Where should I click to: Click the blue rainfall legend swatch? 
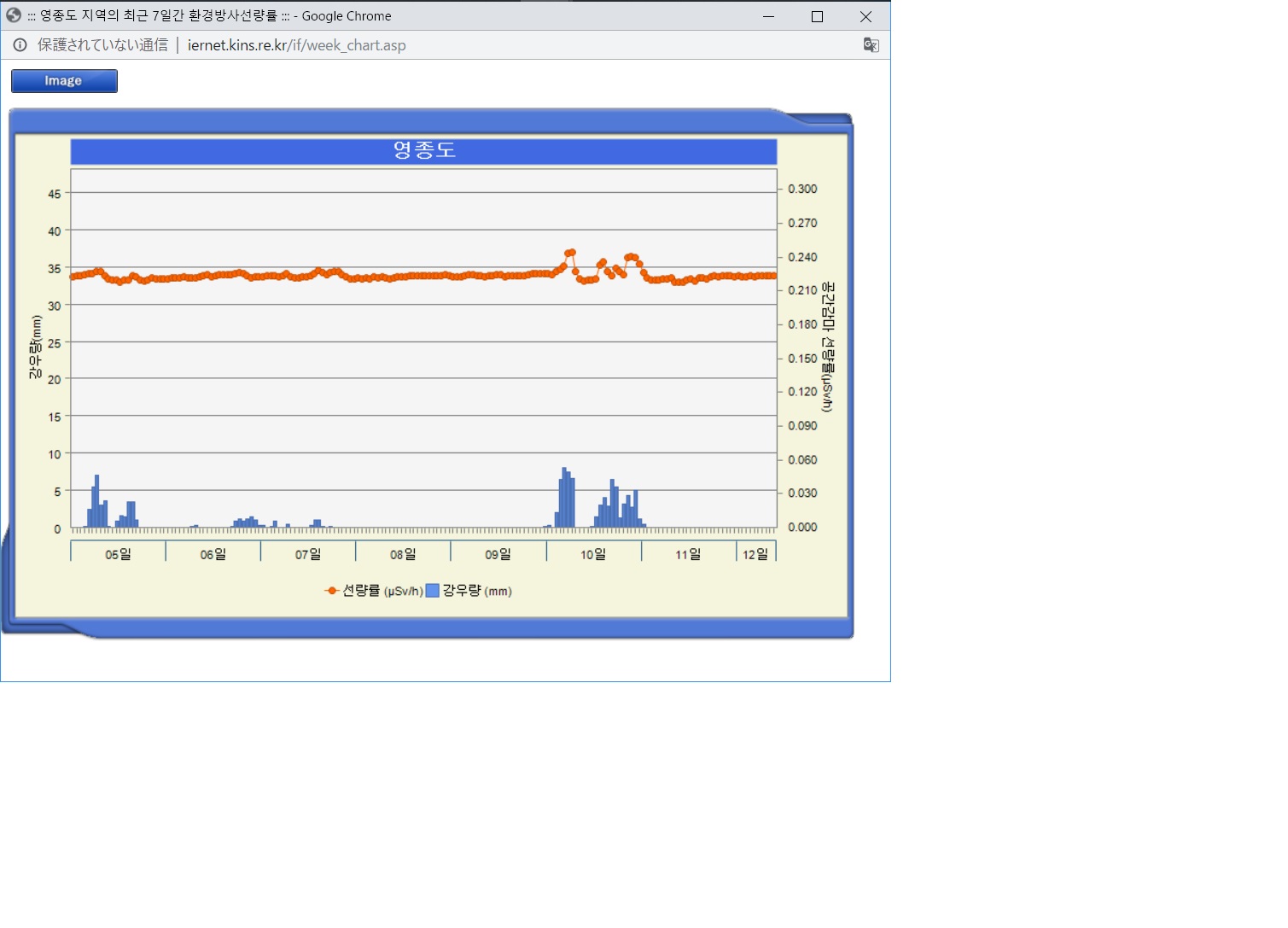(x=432, y=591)
